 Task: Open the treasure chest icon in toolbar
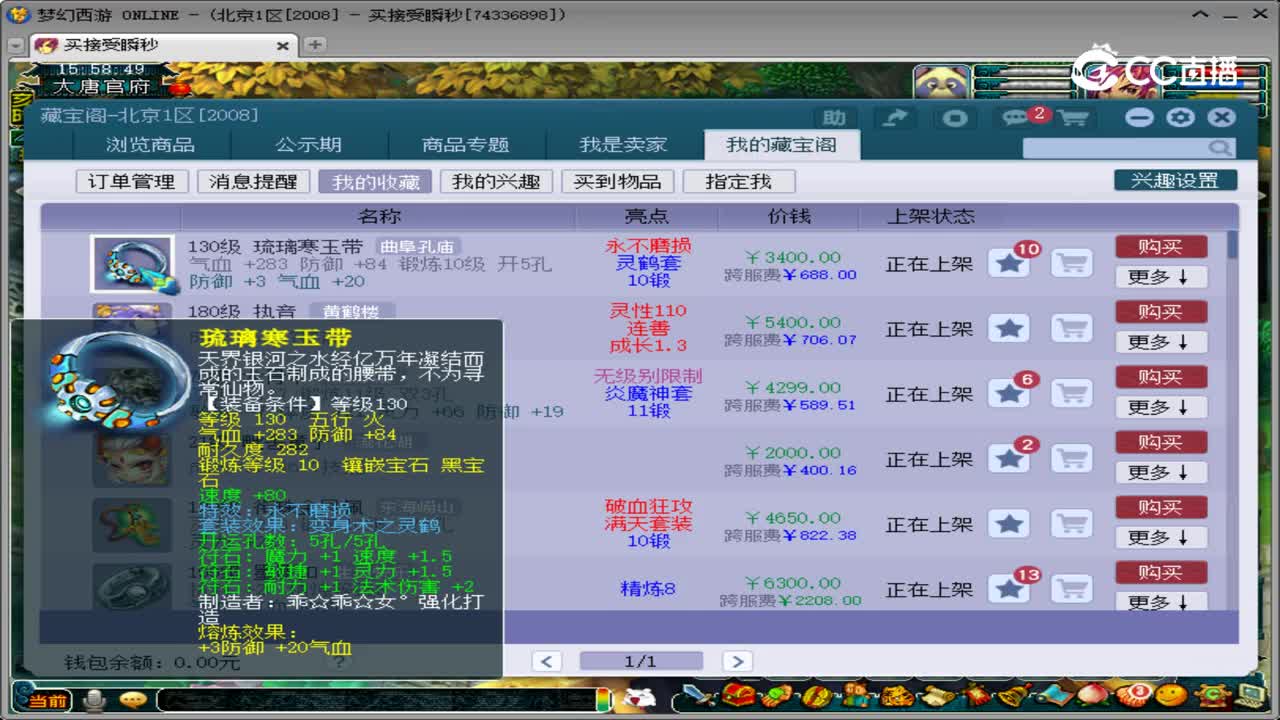click(x=739, y=694)
